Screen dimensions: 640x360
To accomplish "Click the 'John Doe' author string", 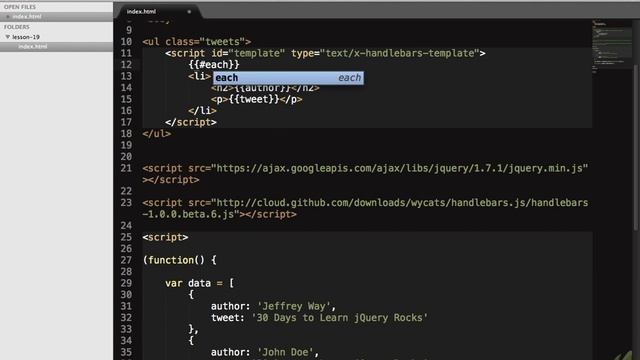I will 285,352.
